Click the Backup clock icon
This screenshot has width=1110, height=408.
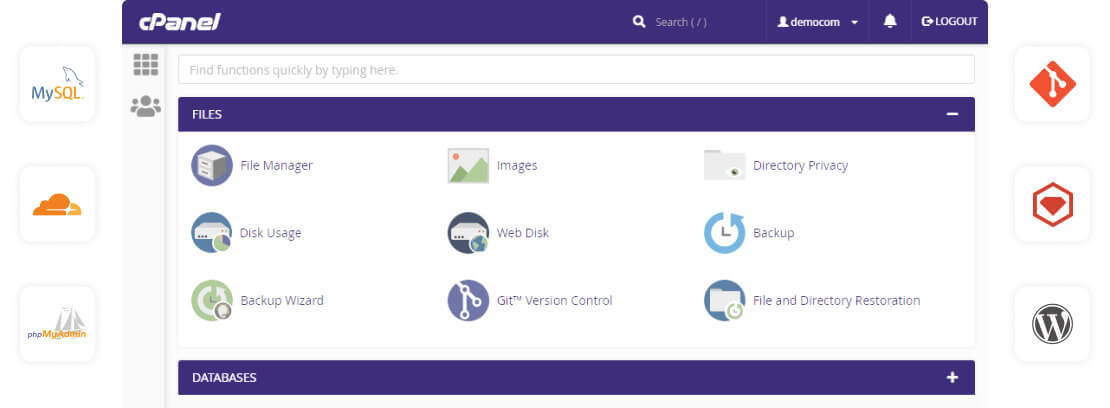pos(724,233)
